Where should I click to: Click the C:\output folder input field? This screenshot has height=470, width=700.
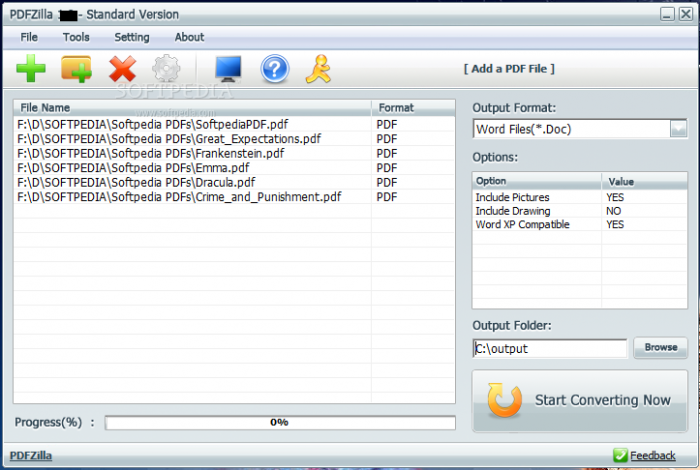point(550,348)
